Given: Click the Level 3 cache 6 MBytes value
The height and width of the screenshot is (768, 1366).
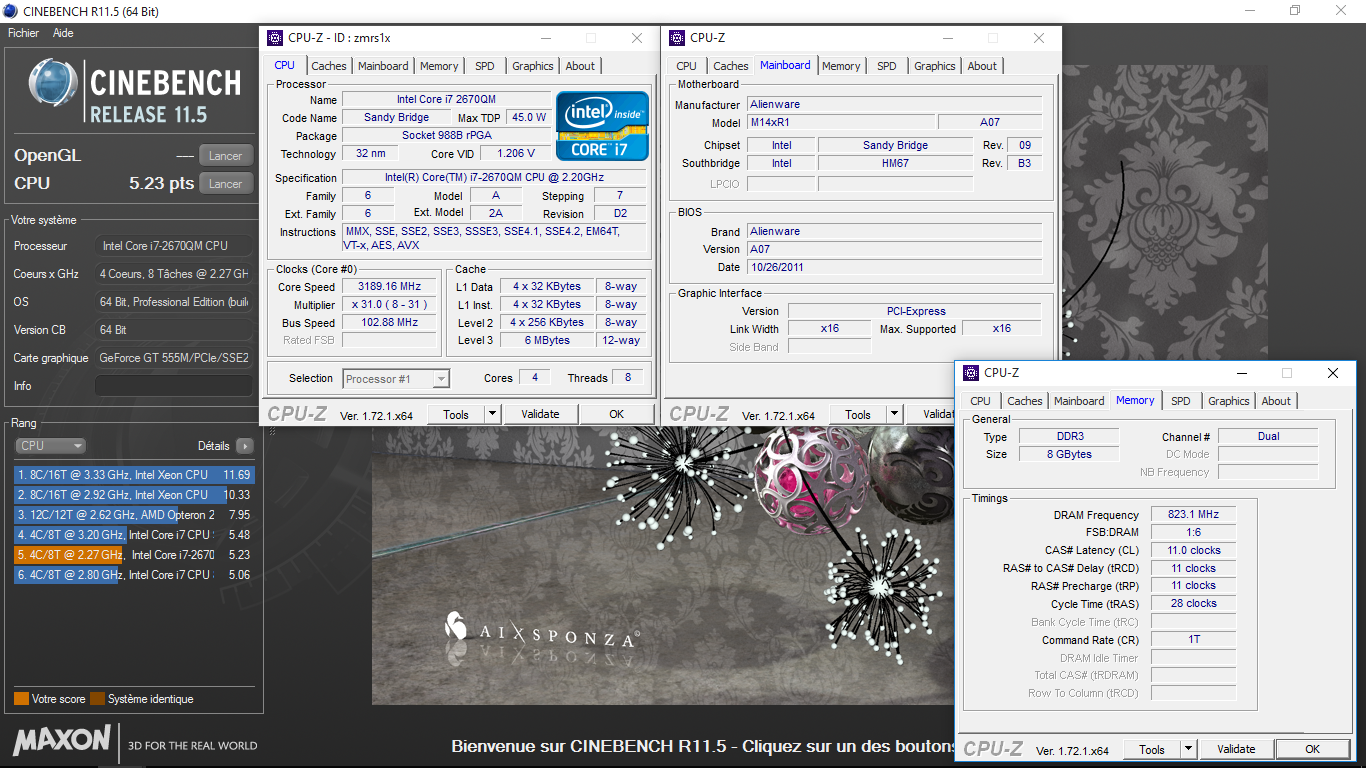Looking at the screenshot, I should pos(547,341).
